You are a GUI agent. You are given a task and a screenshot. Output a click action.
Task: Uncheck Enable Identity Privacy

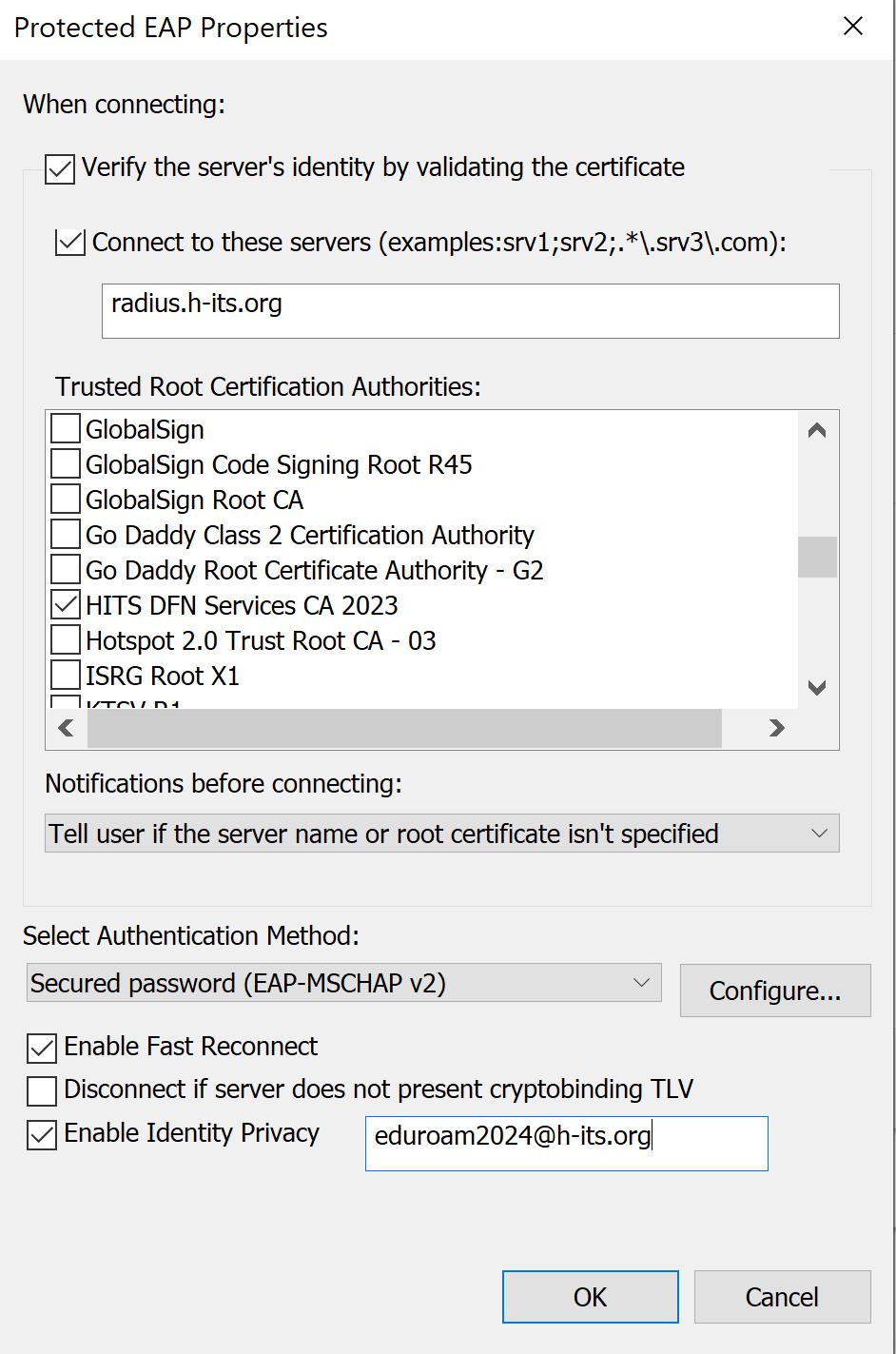click(41, 1133)
